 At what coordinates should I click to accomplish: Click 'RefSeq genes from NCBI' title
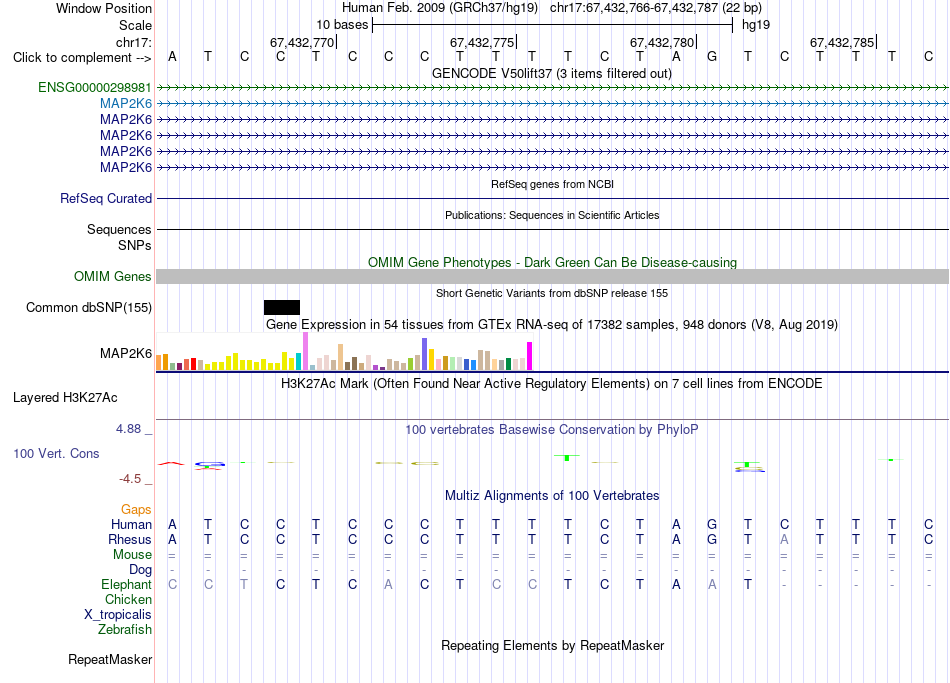[x=552, y=184]
